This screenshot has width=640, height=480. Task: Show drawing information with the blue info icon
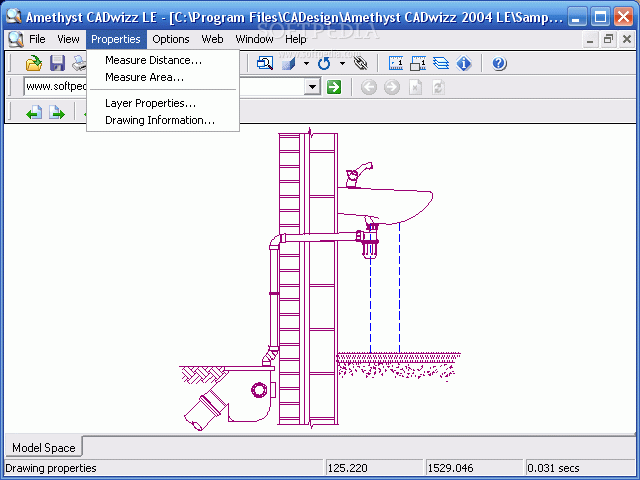[464, 63]
